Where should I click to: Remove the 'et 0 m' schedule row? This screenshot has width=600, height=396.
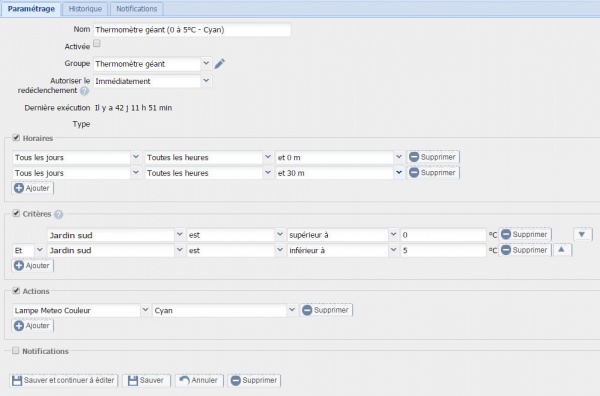433,157
